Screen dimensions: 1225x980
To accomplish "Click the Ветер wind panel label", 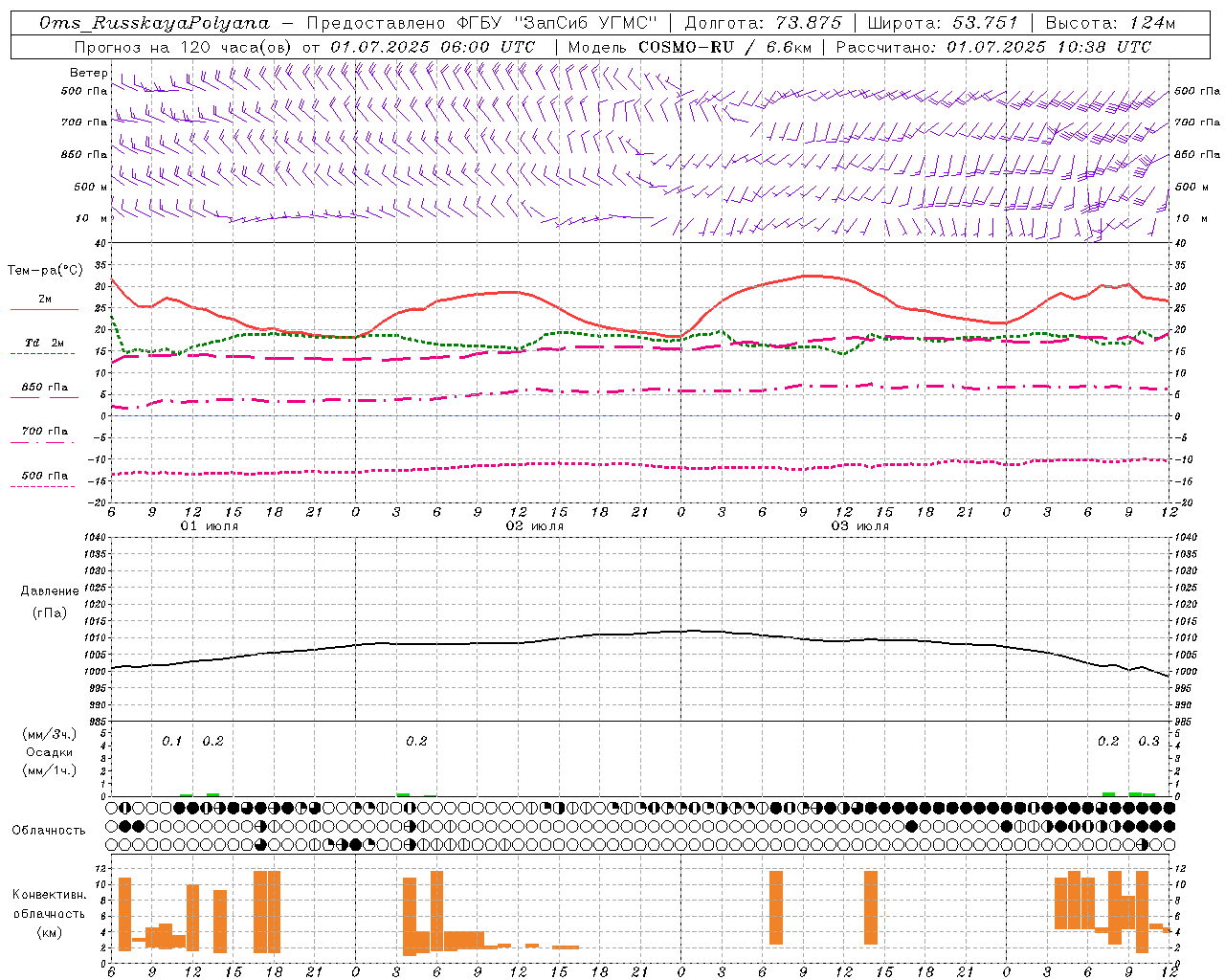I will coord(89,73).
